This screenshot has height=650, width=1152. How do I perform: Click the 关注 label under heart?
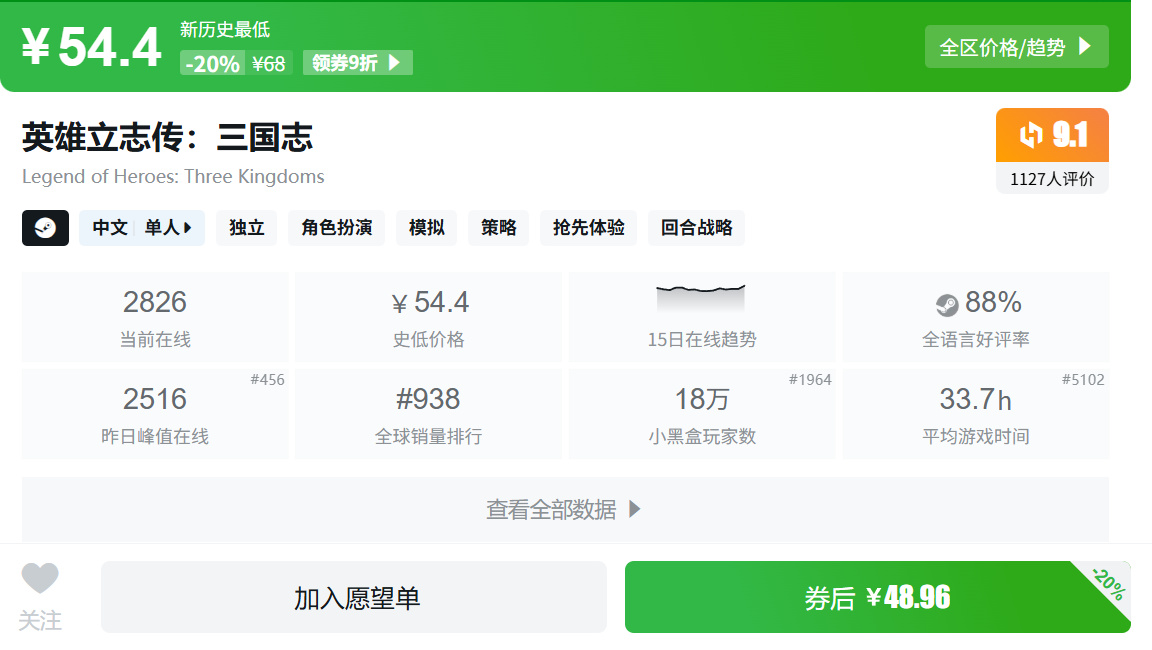point(40,621)
